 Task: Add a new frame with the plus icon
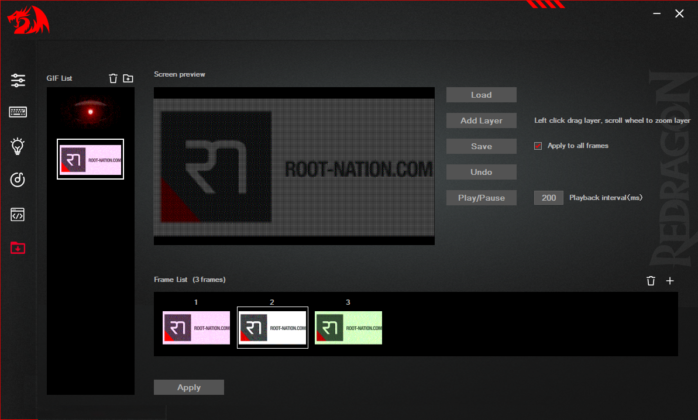pos(670,281)
